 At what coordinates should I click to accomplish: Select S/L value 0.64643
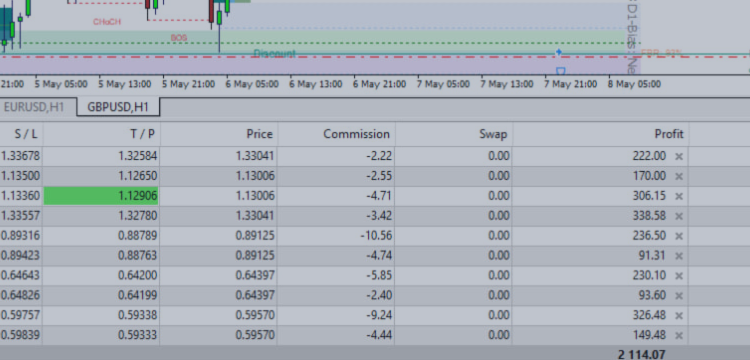point(21,276)
